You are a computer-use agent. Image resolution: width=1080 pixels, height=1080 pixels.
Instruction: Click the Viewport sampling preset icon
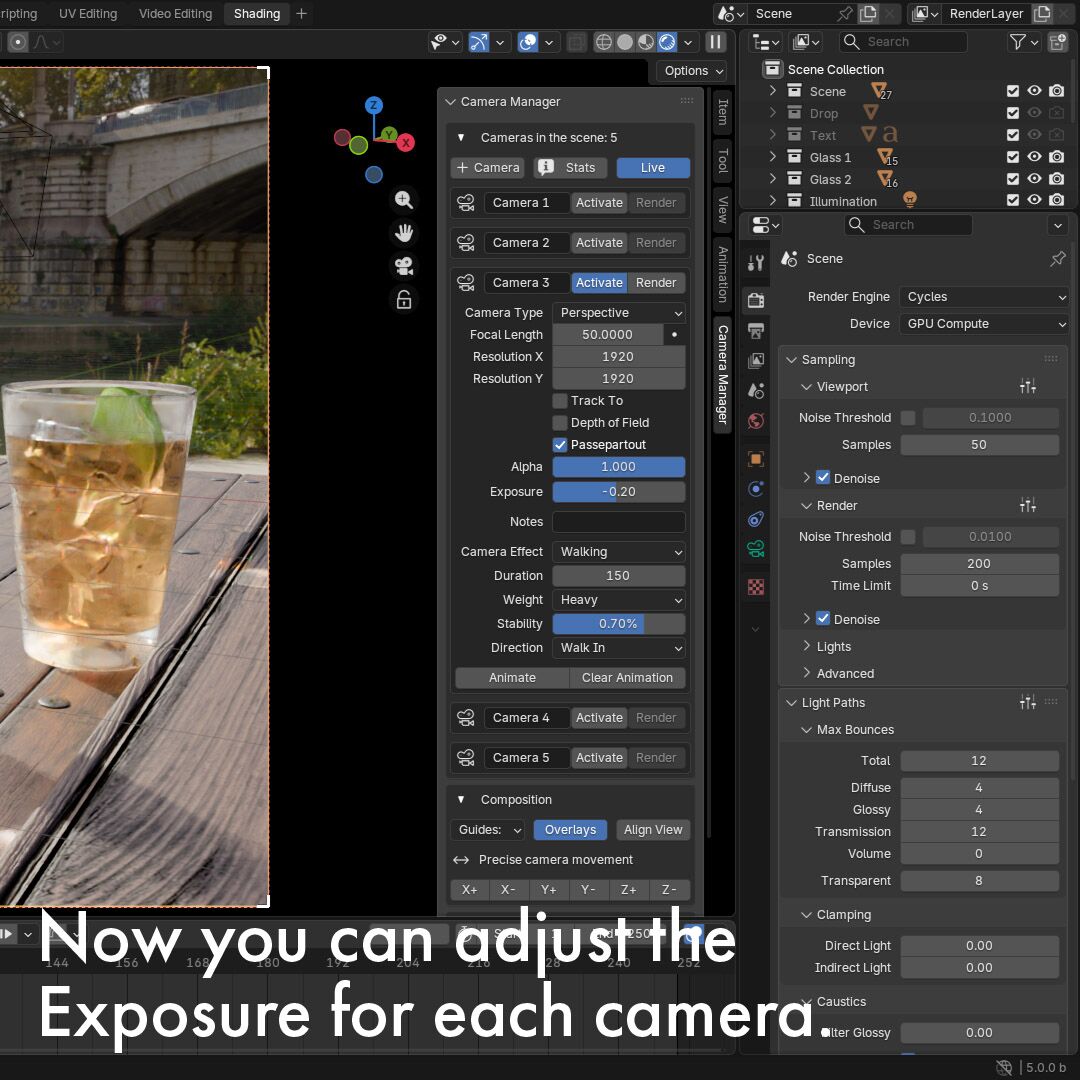point(1027,387)
